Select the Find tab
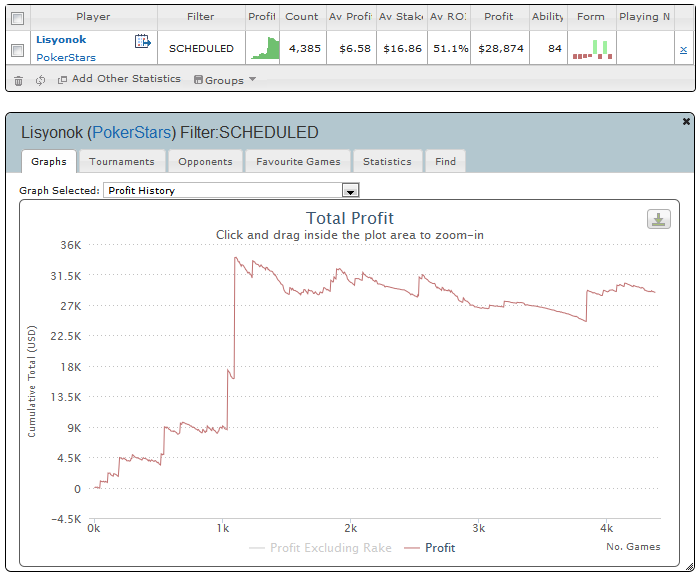 (x=445, y=161)
